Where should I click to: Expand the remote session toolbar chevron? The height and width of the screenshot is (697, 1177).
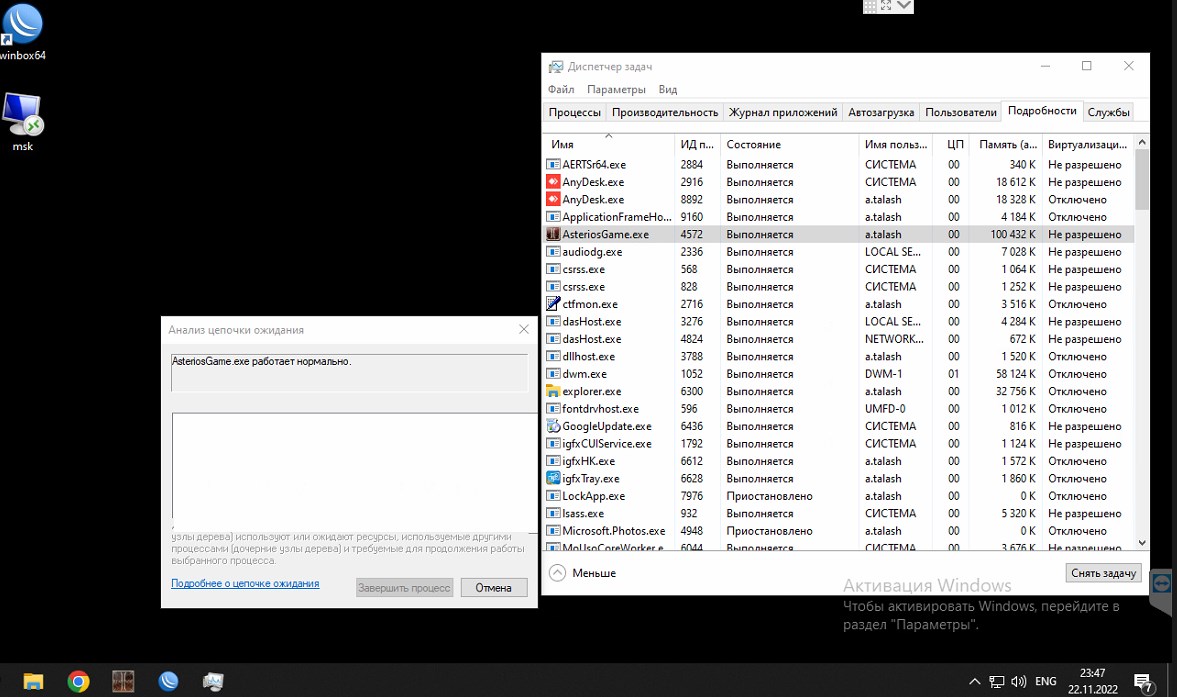[x=904, y=6]
